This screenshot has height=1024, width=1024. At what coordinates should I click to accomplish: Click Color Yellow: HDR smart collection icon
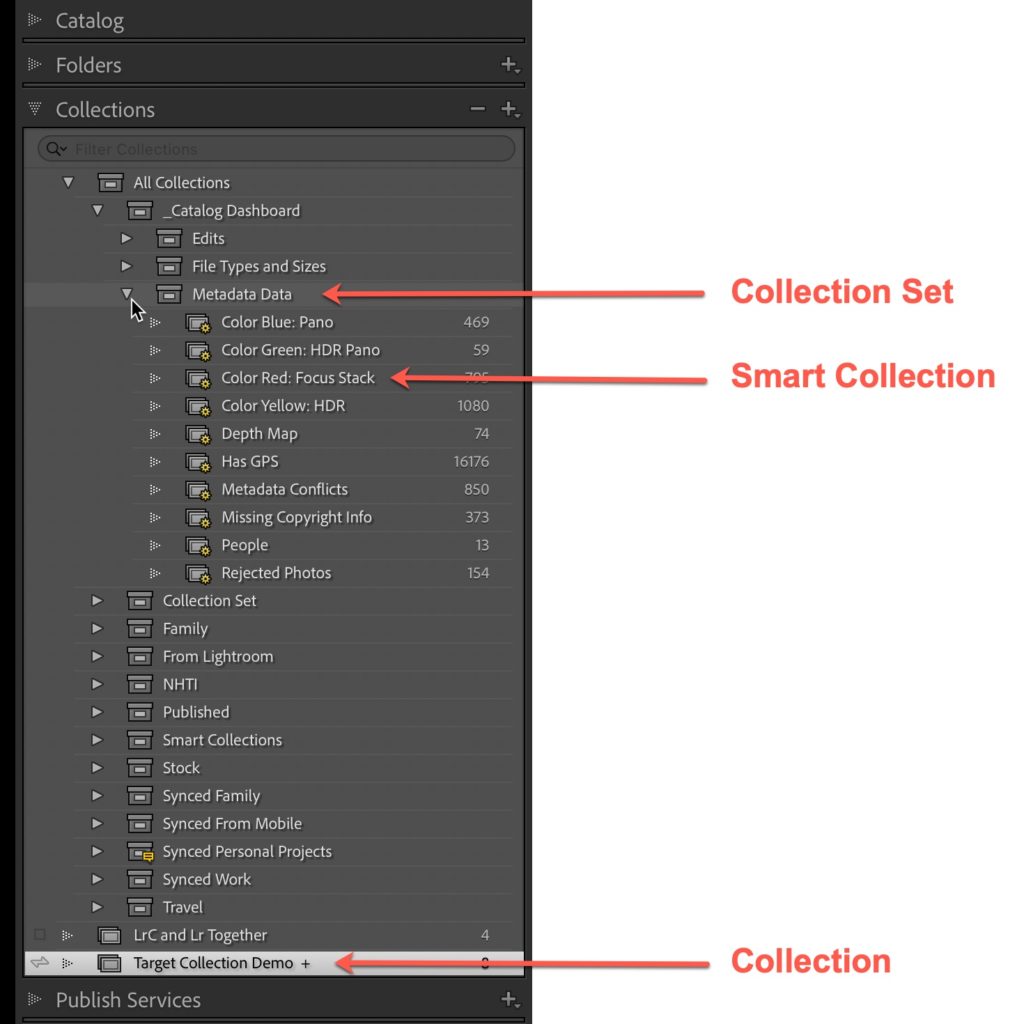(198, 406)
